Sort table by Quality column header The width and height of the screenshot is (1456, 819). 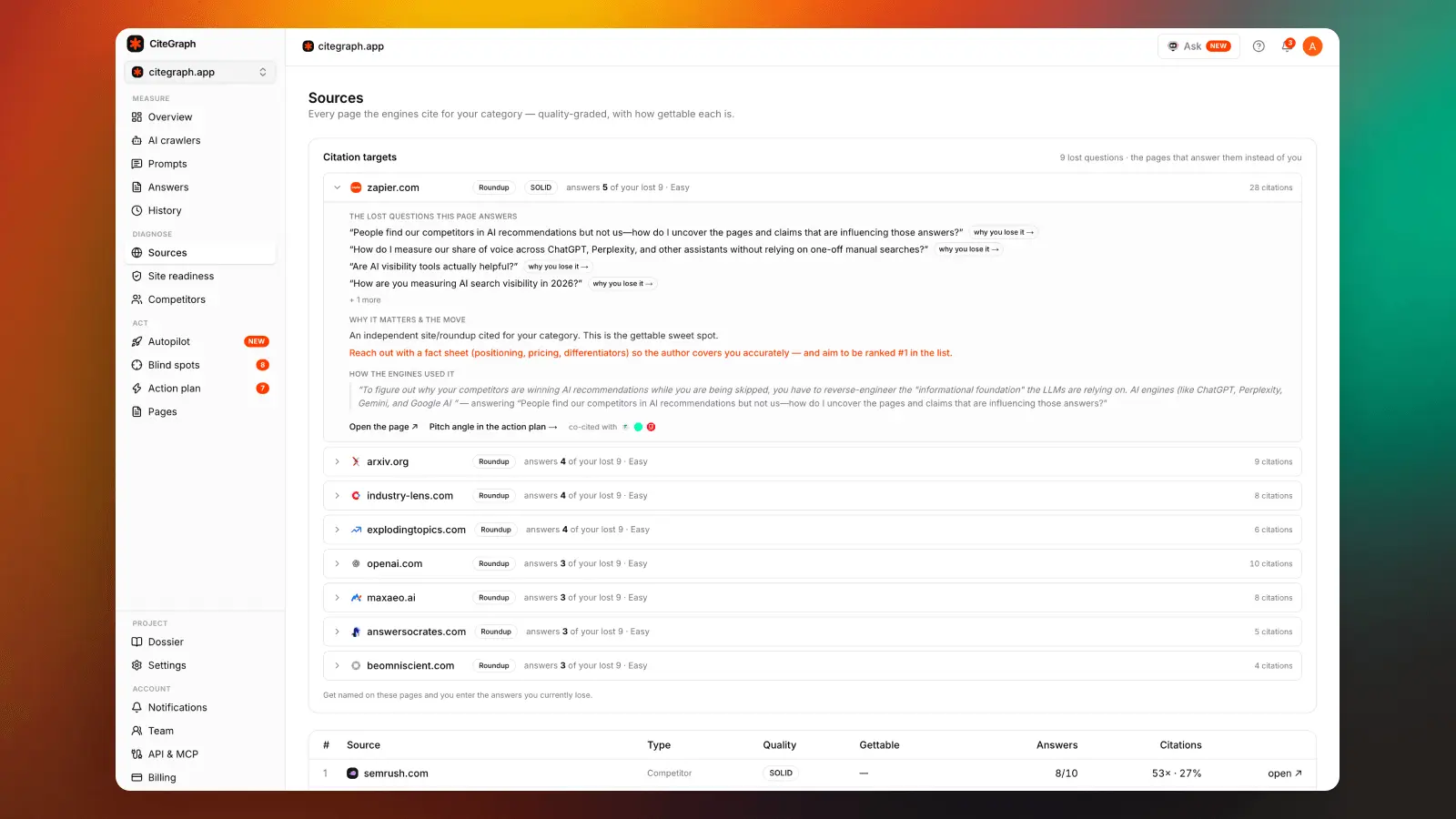pyautogui.click(x=779, y=745)
